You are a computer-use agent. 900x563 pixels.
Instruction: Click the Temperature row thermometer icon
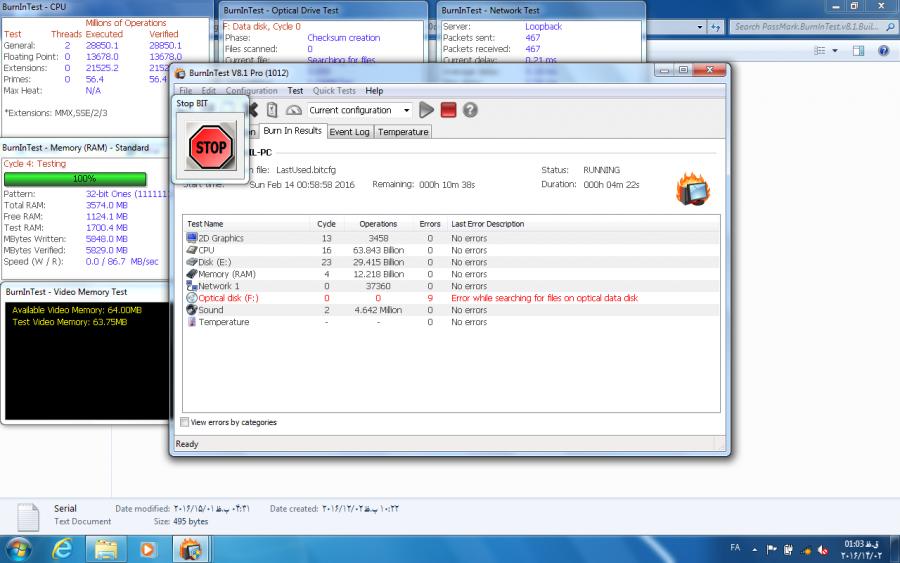(x=192, y=322)
